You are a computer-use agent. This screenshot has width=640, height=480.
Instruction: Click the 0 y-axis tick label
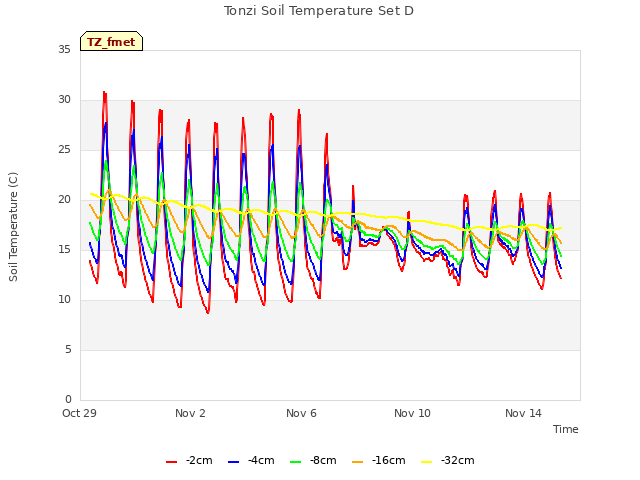tap(68, 400)
